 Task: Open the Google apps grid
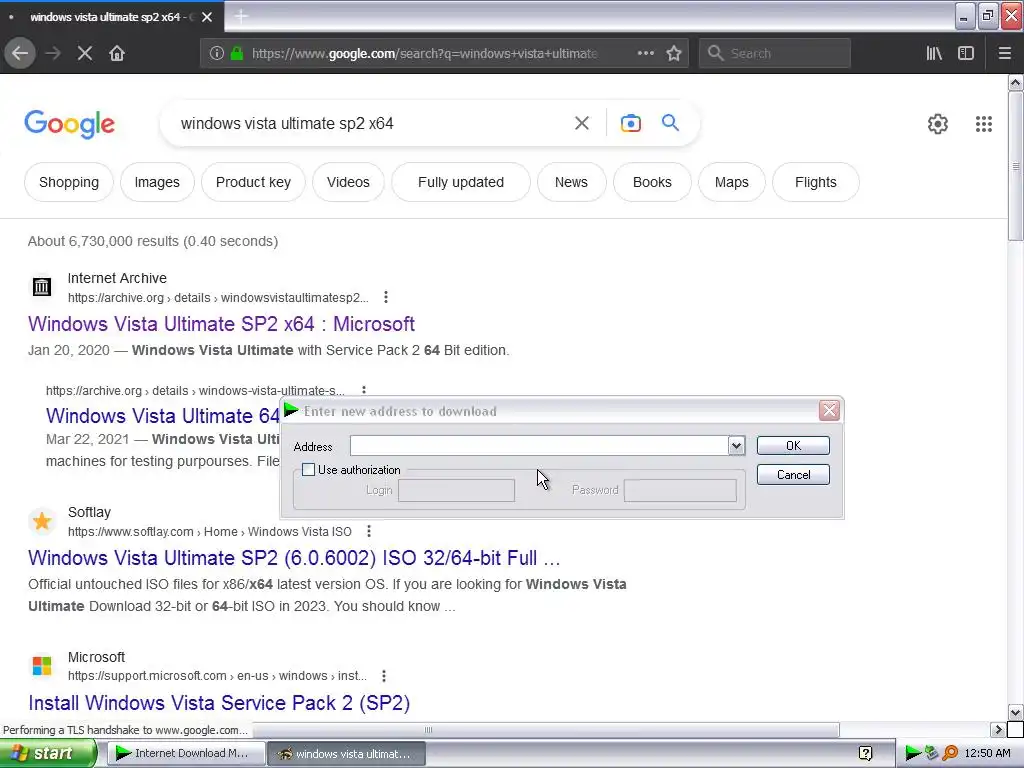pos(984,124)
